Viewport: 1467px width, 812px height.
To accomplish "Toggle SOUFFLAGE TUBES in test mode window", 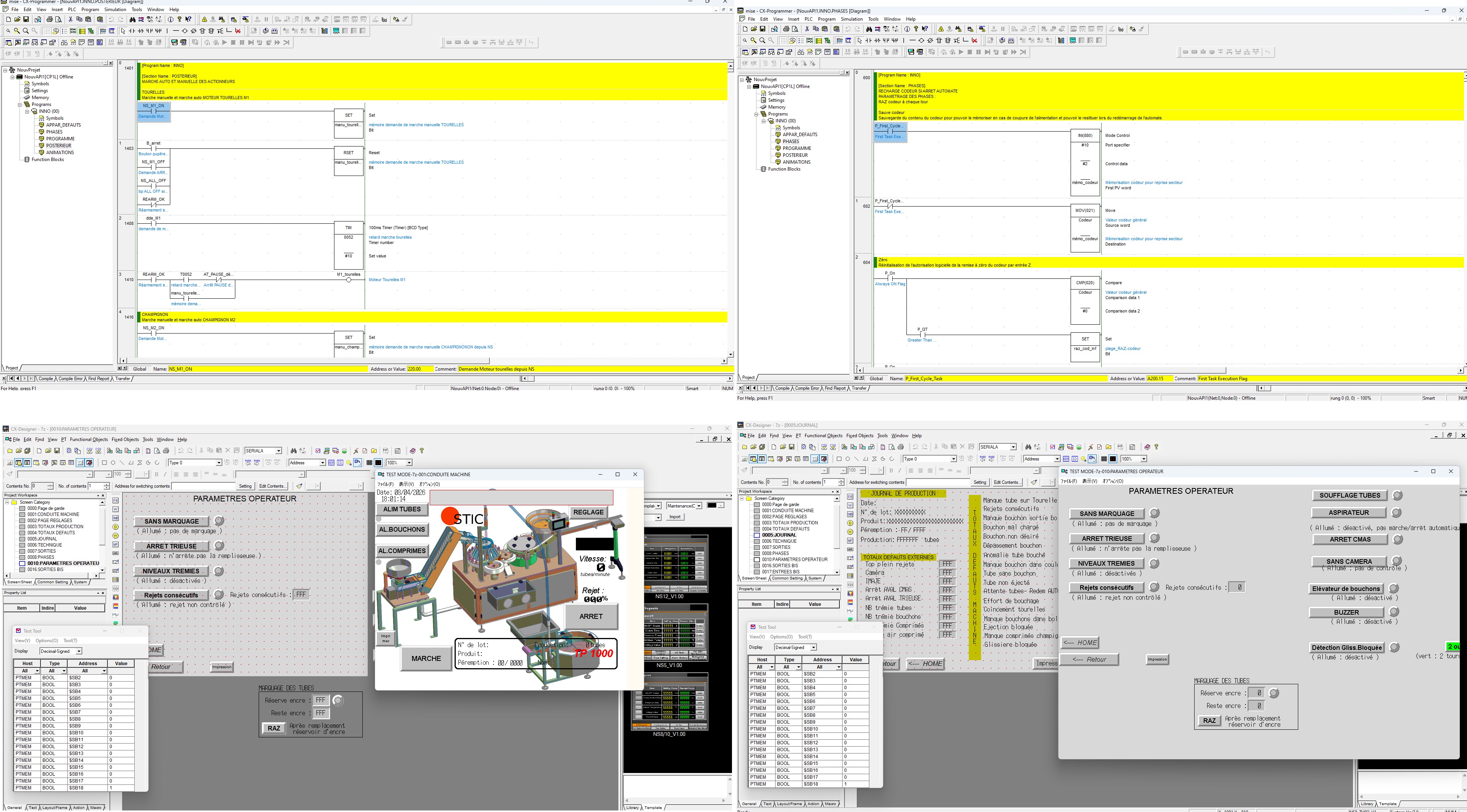I will pos(1349,495).
